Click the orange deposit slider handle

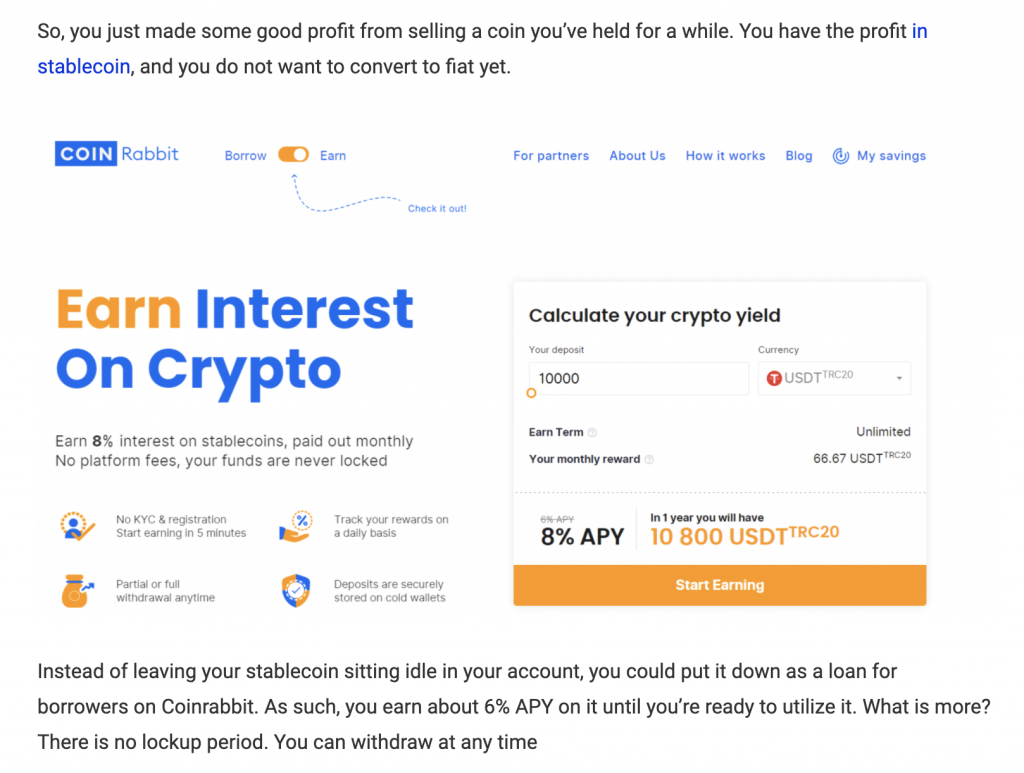(x=532, y=393)
